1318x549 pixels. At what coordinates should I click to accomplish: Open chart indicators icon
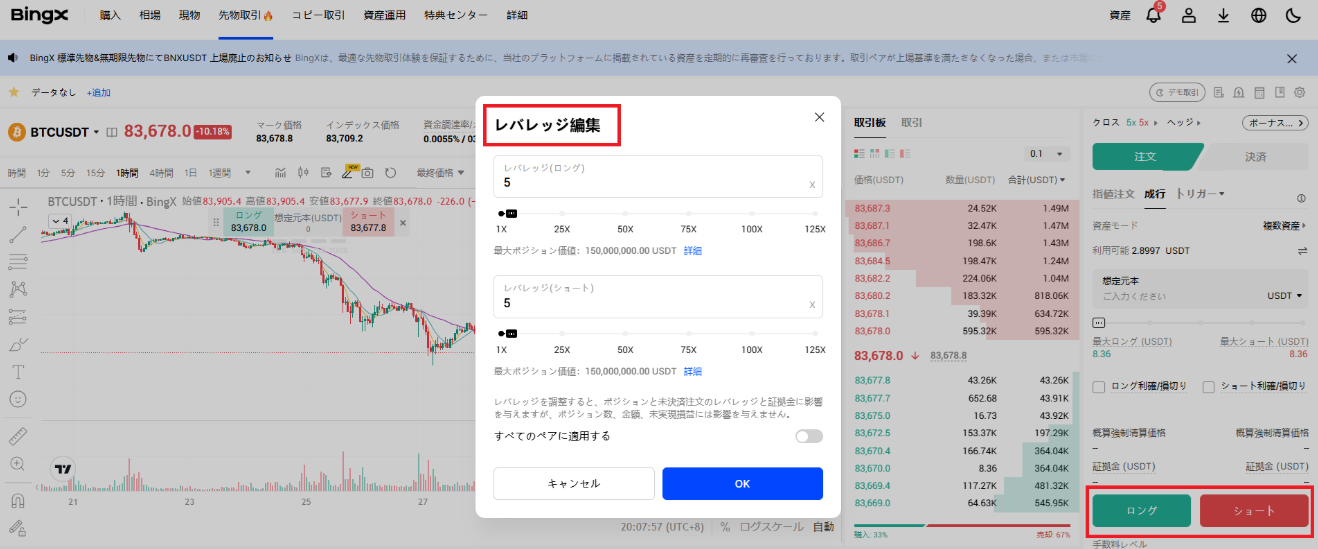pyautogui.click(x=281, y=172)
